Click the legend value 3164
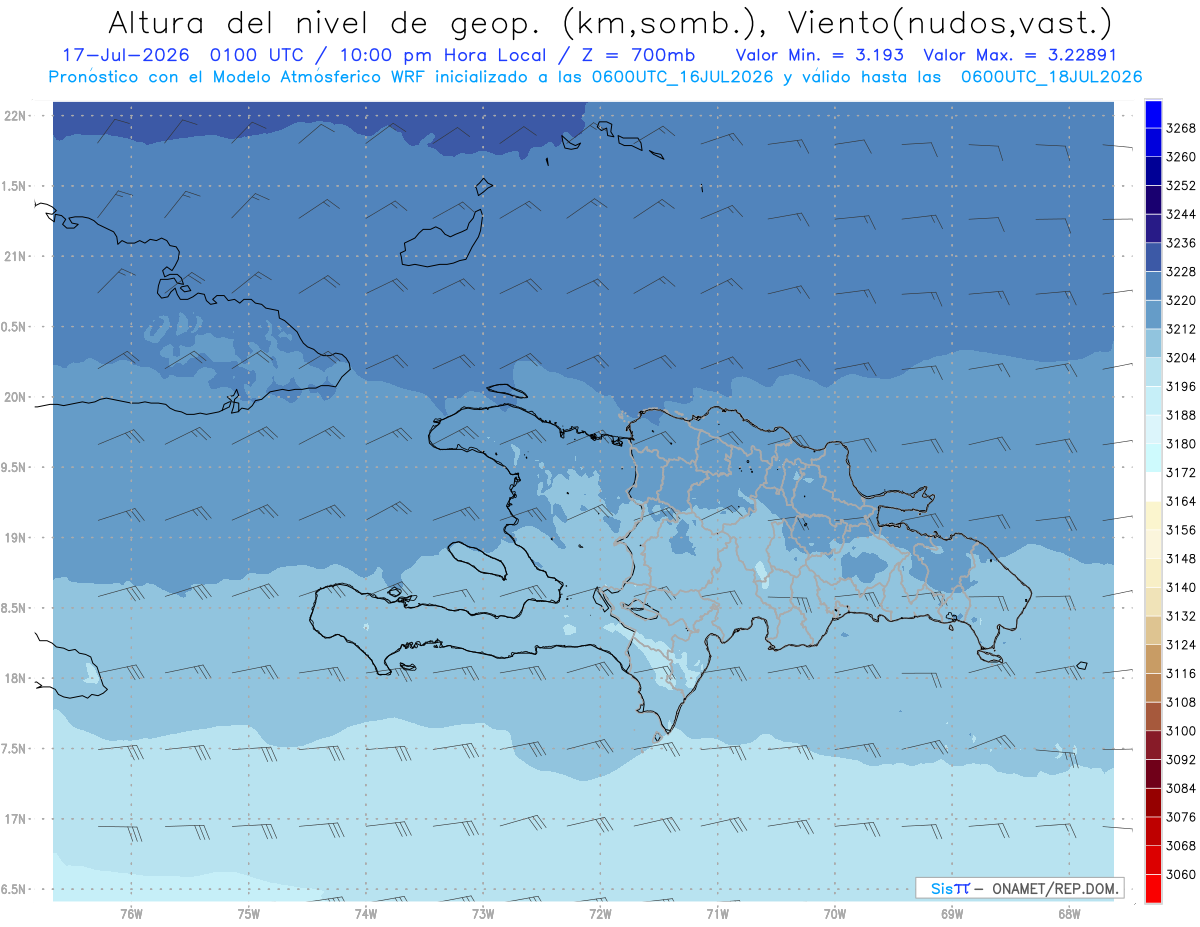1200x927 pixels. coord(1181,501)
